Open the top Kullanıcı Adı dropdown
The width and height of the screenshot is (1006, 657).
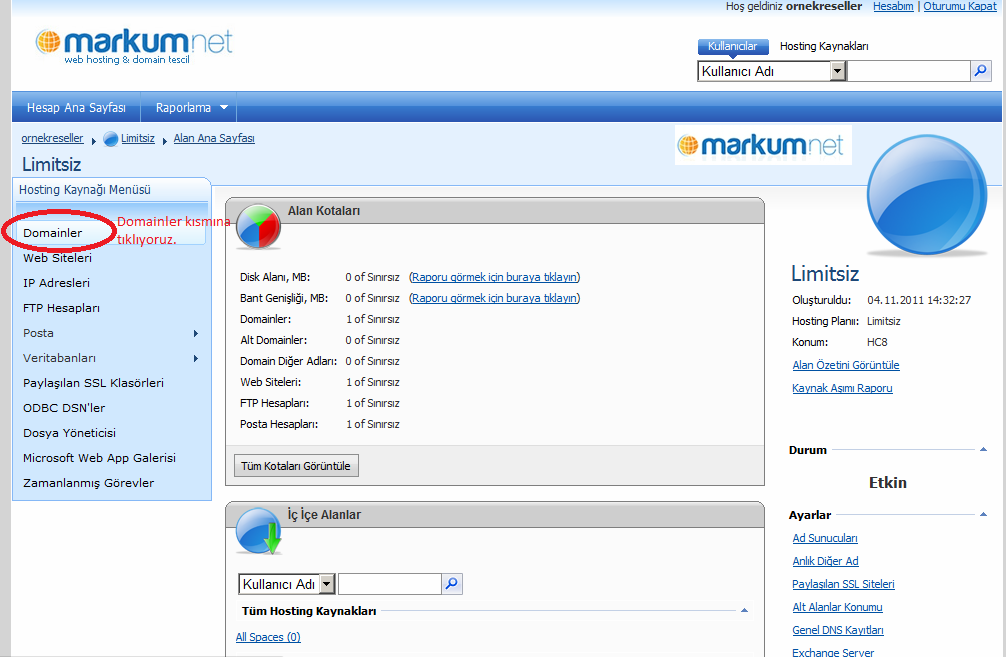(x=837, y=71)
